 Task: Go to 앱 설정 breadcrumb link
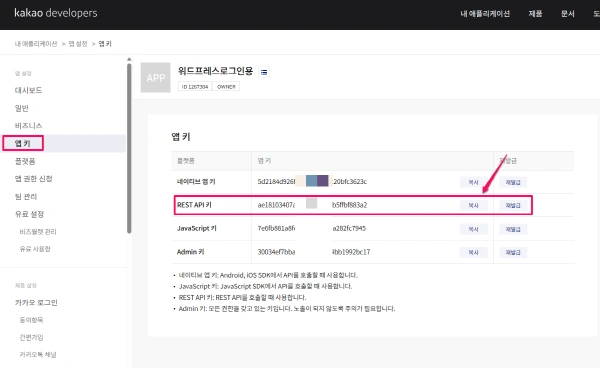pos(78,44)
